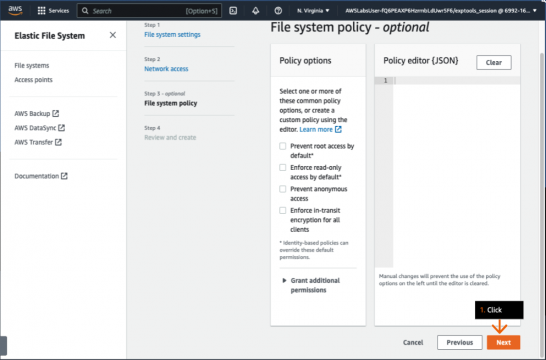This screenshot has width=546, height=360.
Task: Open the AWS DataSync external link
Action: pos(40,128)
